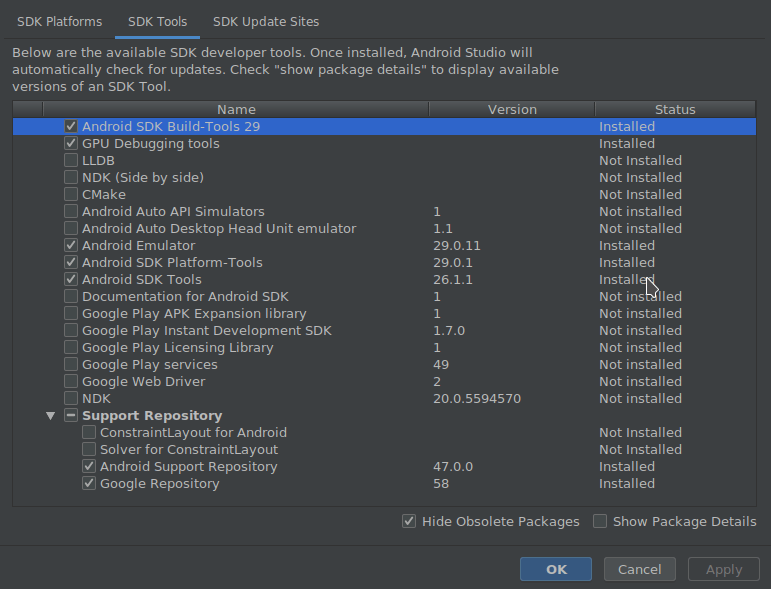The width and height of the screenshot is (771, 589).
Task: Sort by the Name column header
Action: pos(236,109)
